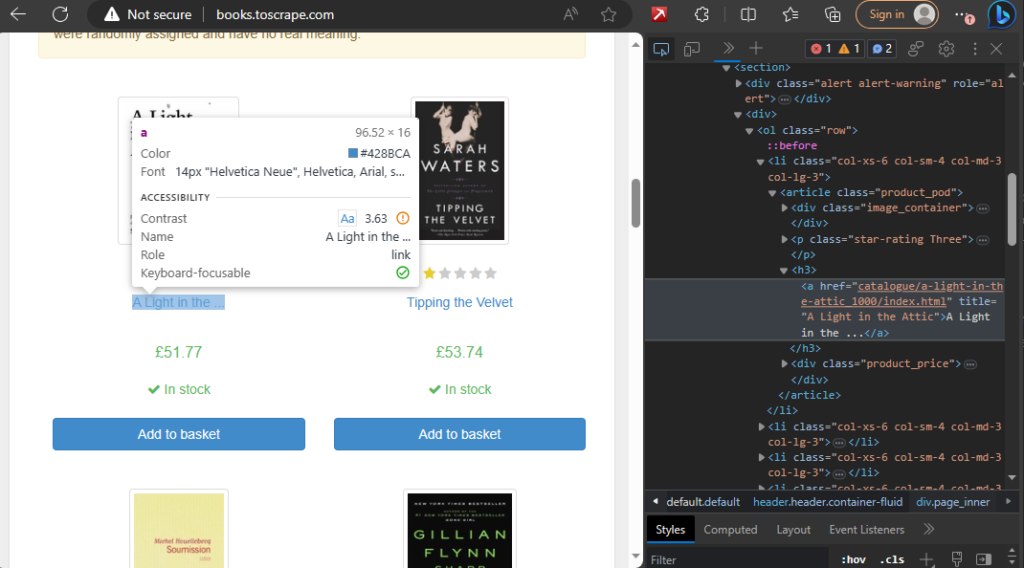The height and width of the screenshot is (568, 1024).
Task: Open DevTools settings gear
Action: tap(946, 49)
